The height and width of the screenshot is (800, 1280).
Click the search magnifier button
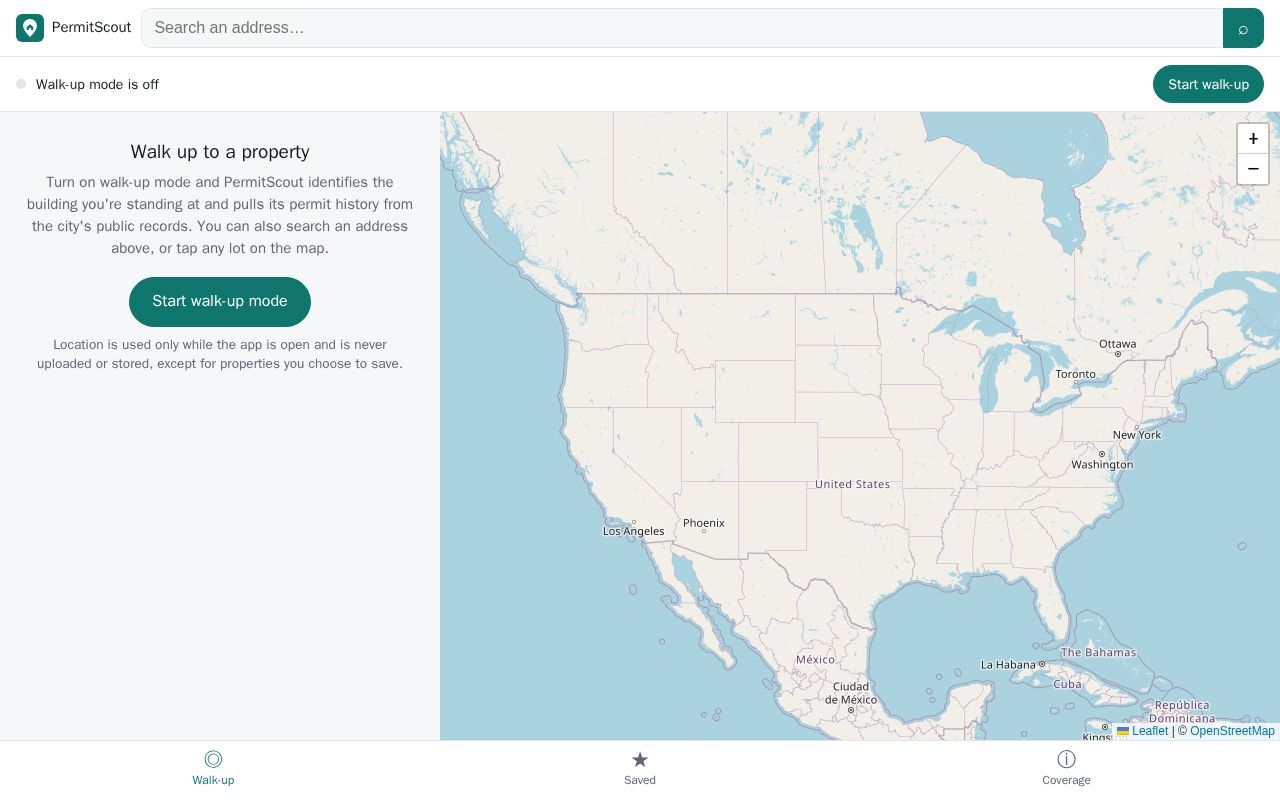1243,28
